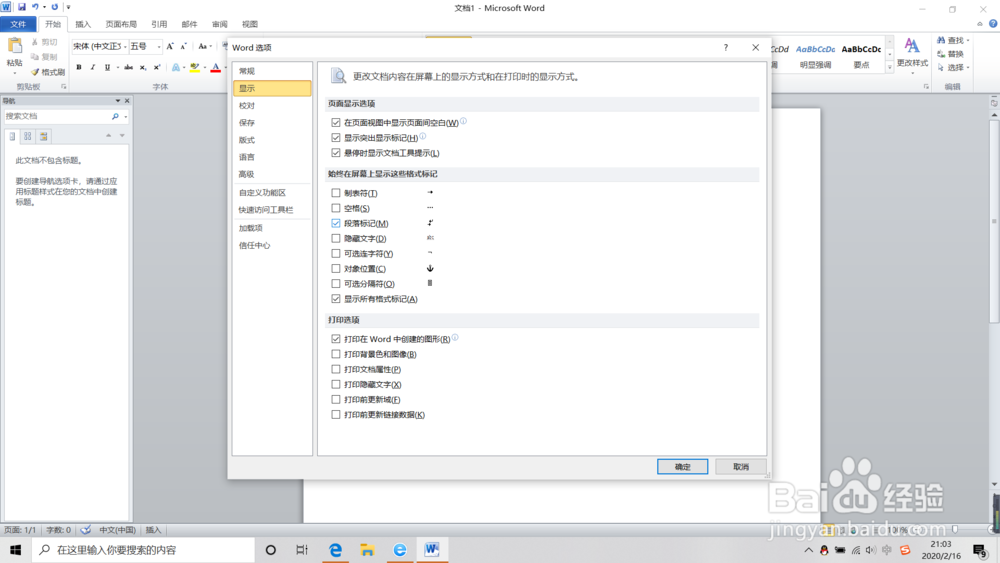Toggle Underline formatting in ribbon
This screenshot has width=1000, height=563.
pos(107,67)
